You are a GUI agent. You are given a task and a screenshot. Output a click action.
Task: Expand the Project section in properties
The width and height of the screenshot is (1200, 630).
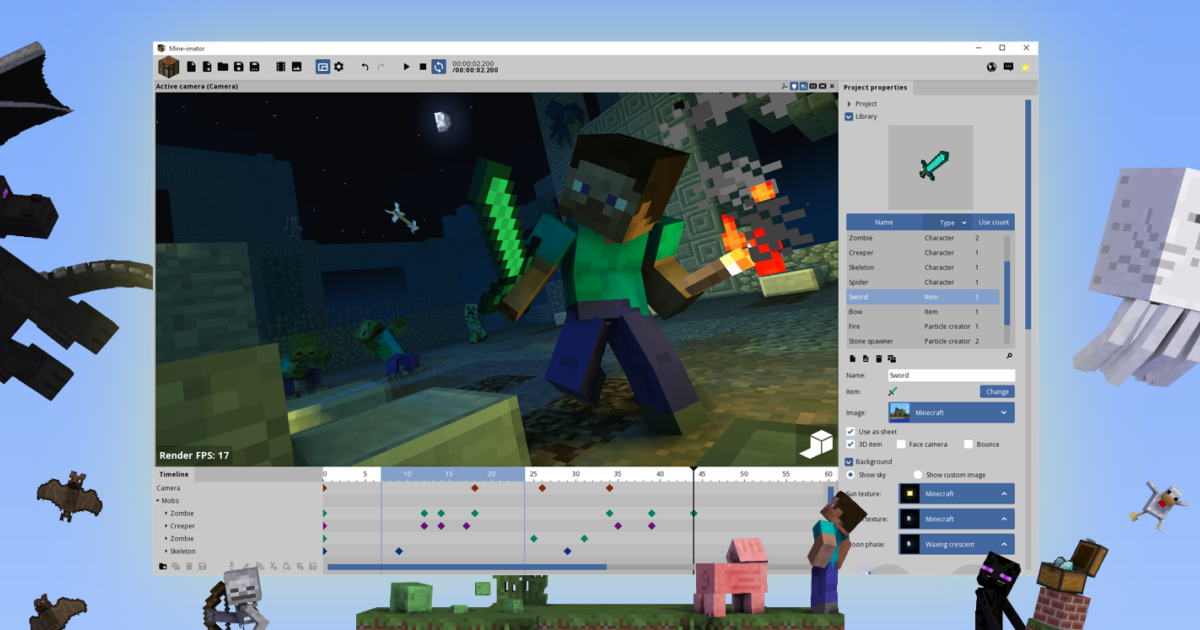(x=849, y=104)
